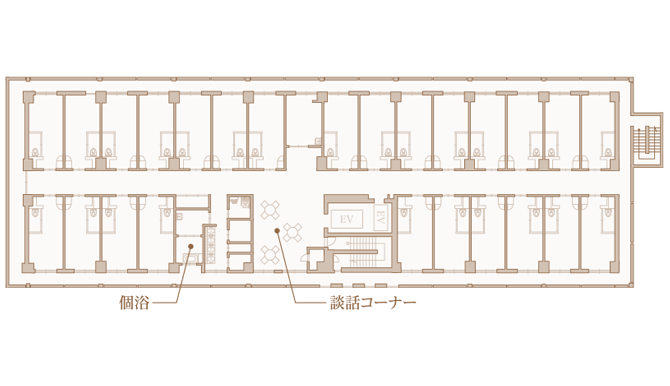Screen dimensions: 670x386
Task: Click the 談話コーナー label text
Action: point(373,303)
